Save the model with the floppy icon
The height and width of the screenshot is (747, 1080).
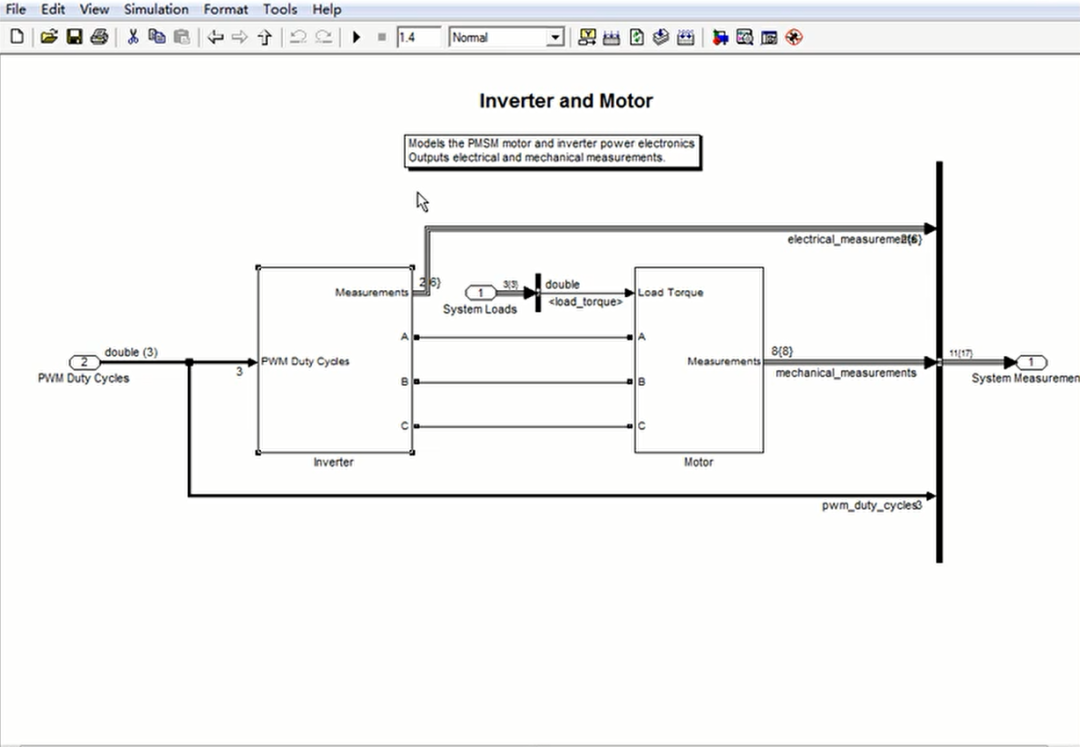tap(74, 37)
